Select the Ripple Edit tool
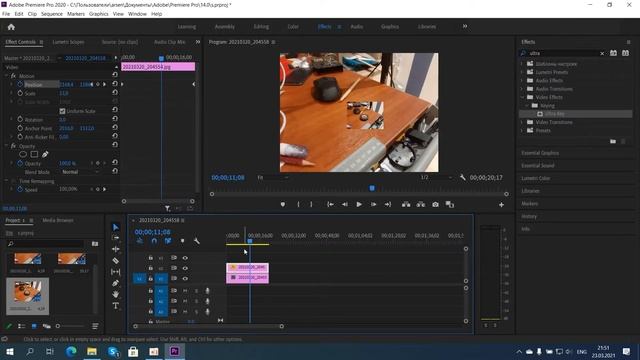Viewport: 640px width, 360px height. [x=116, y=249]
